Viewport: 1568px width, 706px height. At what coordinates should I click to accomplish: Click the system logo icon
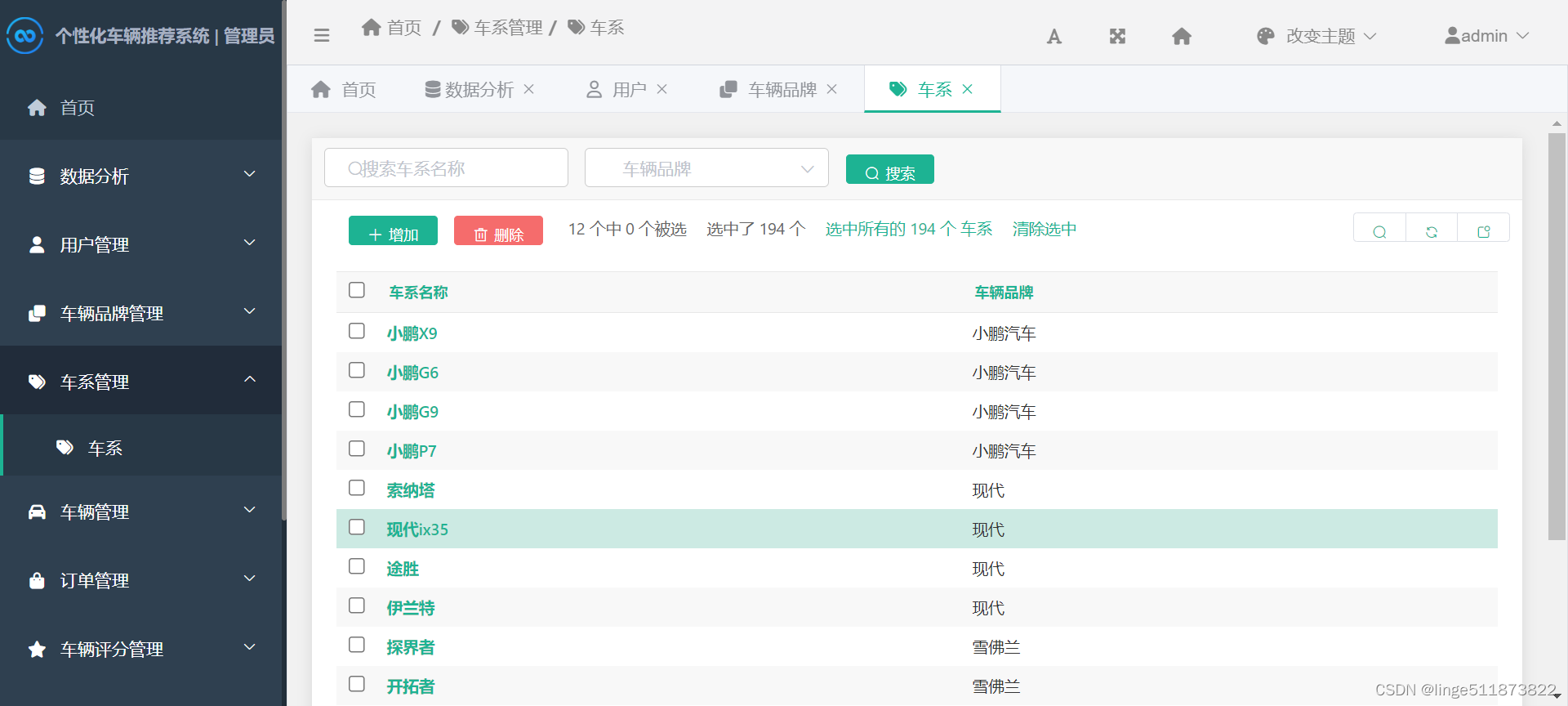(25, 36)
